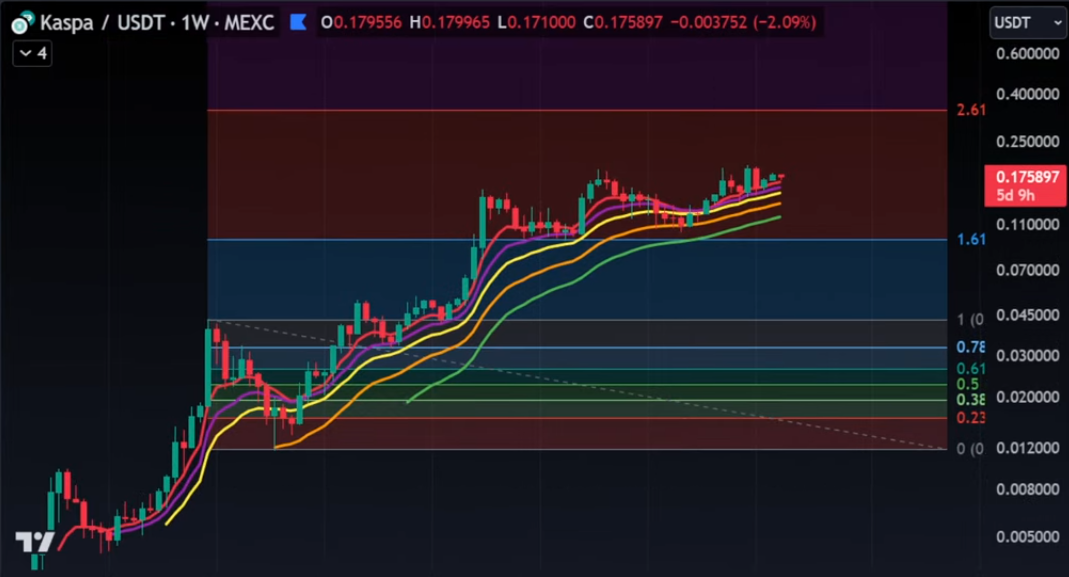Click the 0.070000 price axis label
The height and width of the screenshot is (577, 1069).
(1027, 270)
